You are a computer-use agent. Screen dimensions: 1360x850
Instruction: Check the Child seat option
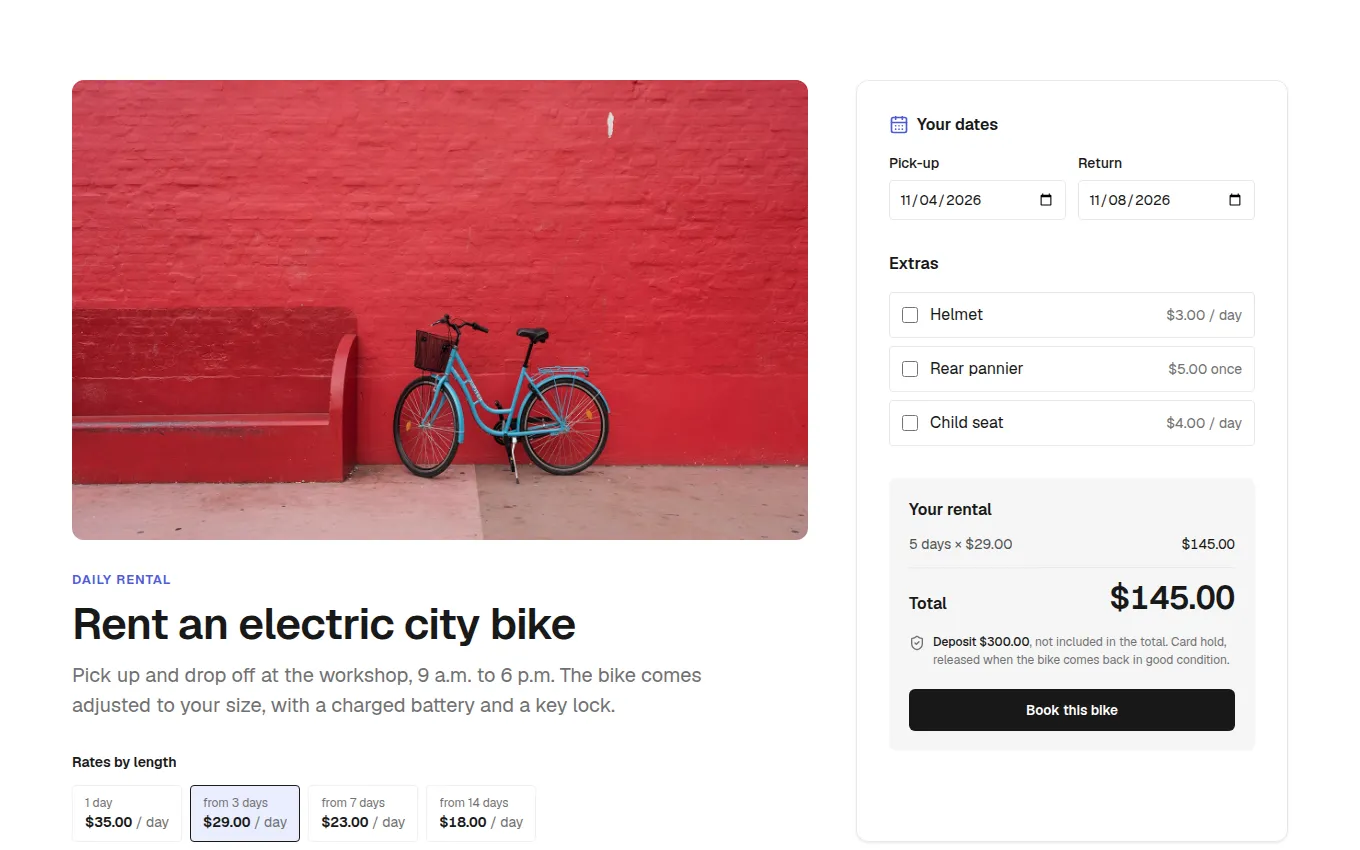(910, 423)
